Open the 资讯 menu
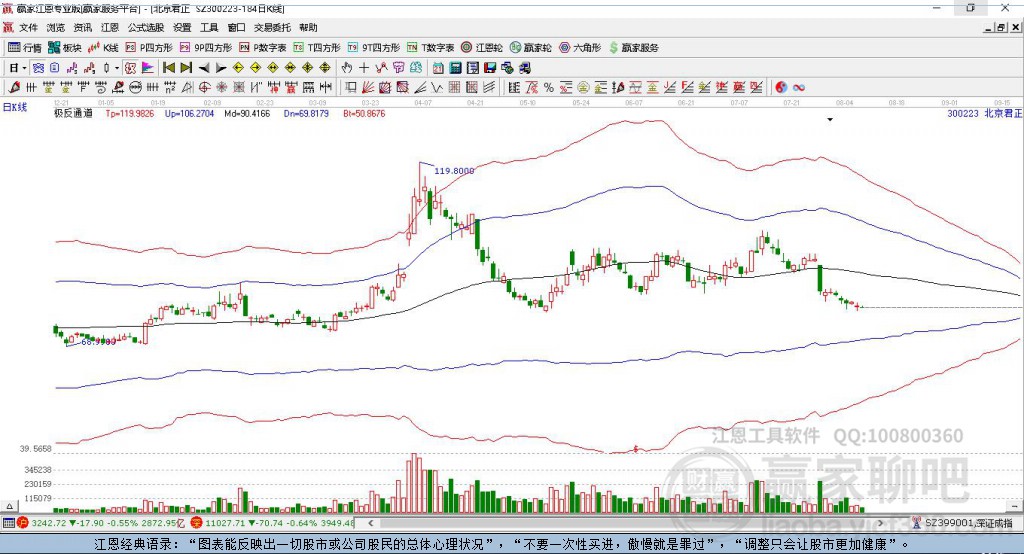 (x=82, y=27)
